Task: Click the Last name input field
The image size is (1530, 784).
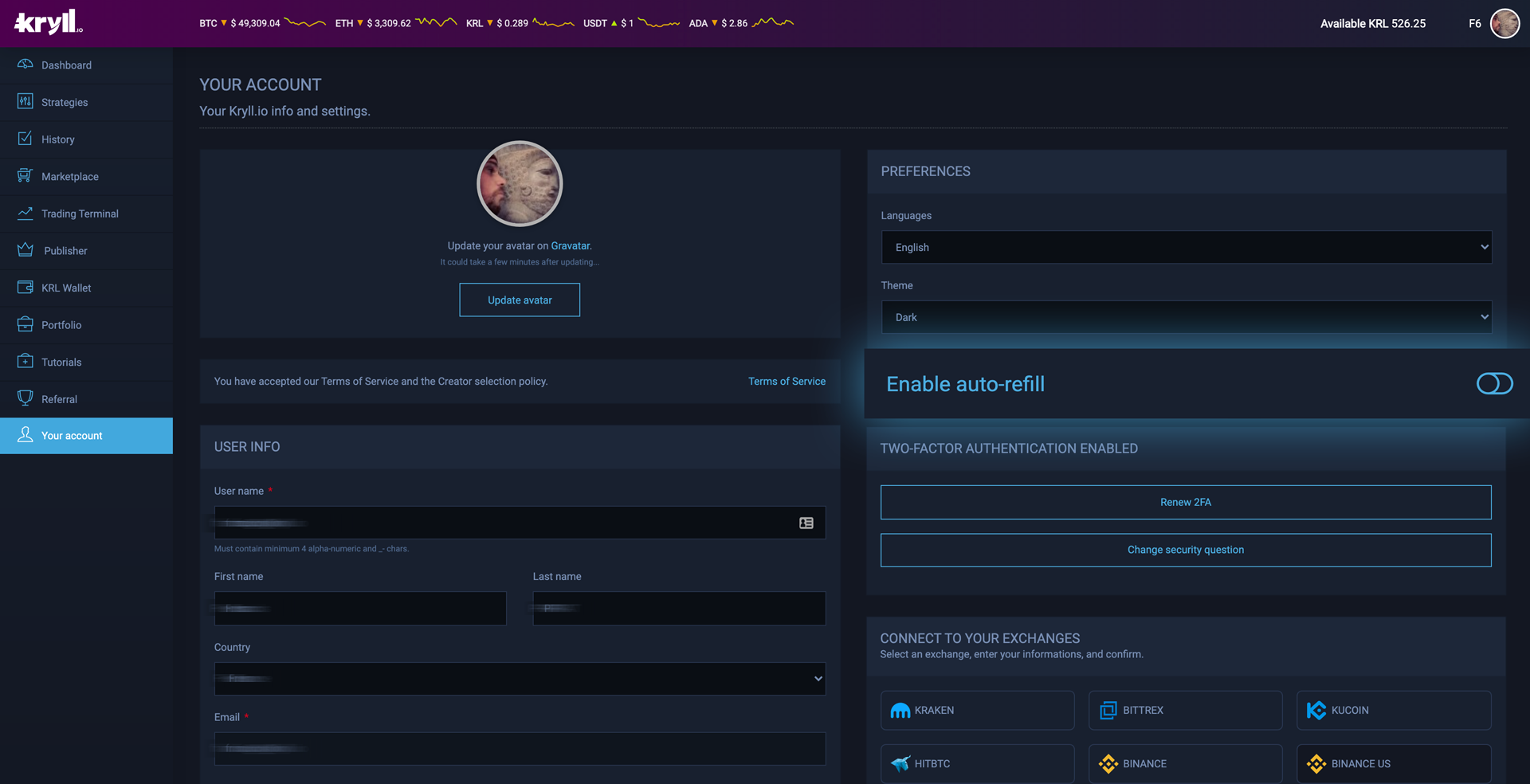Action: (x=679, y=608)
